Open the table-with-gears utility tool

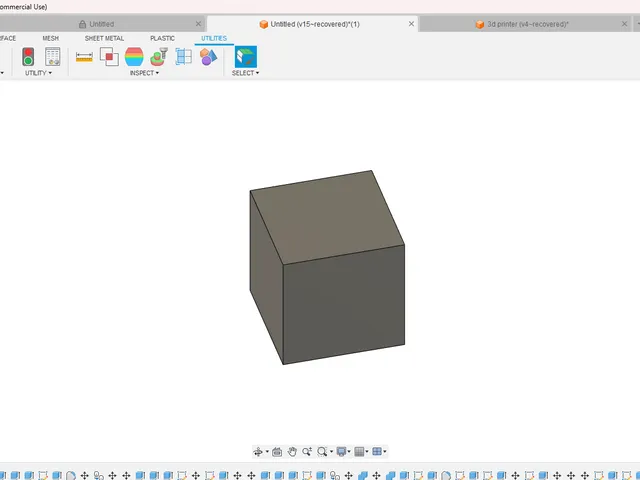click(53, 57)
